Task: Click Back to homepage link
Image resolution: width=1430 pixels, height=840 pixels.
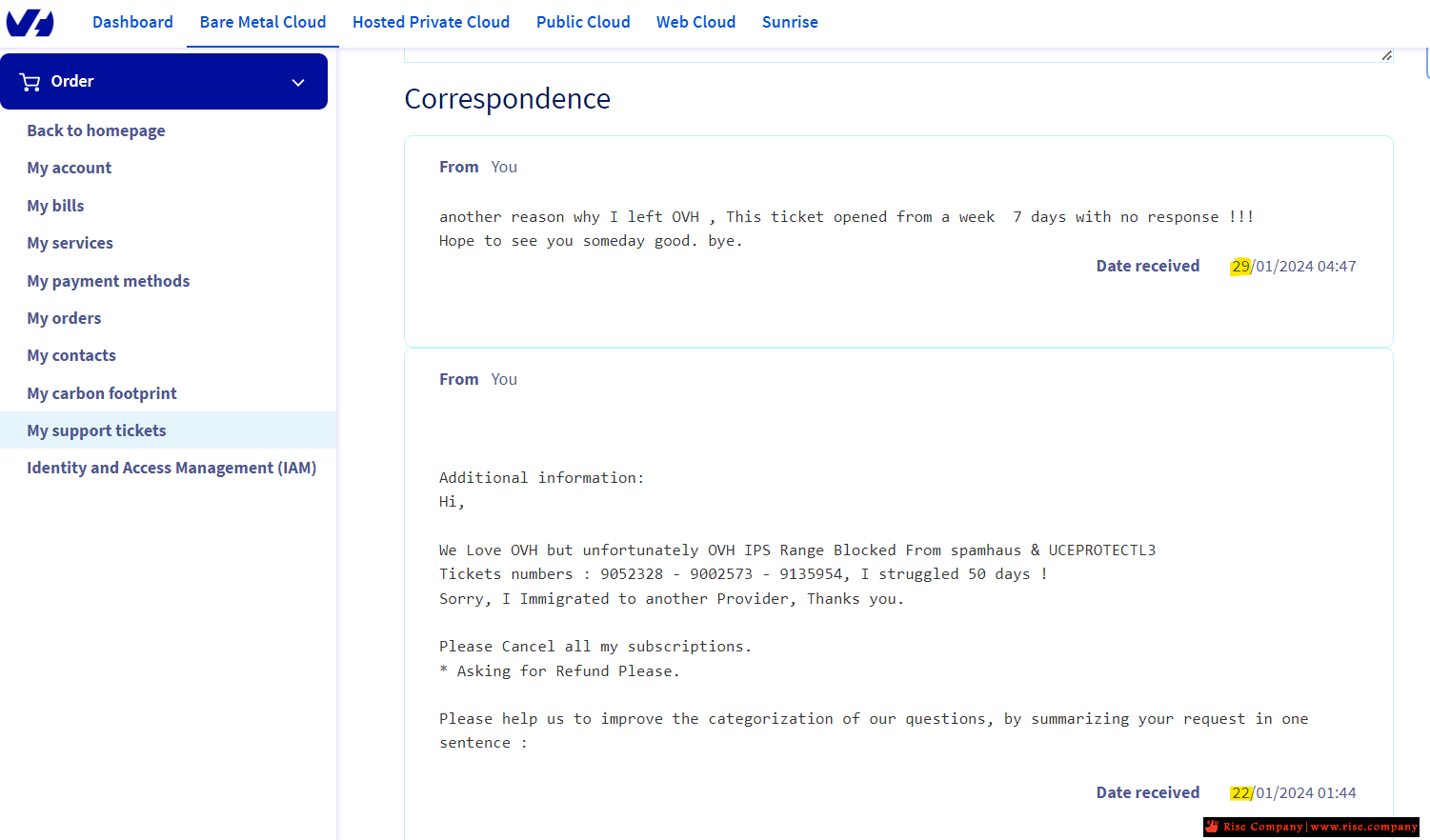Action: point(96,130)
